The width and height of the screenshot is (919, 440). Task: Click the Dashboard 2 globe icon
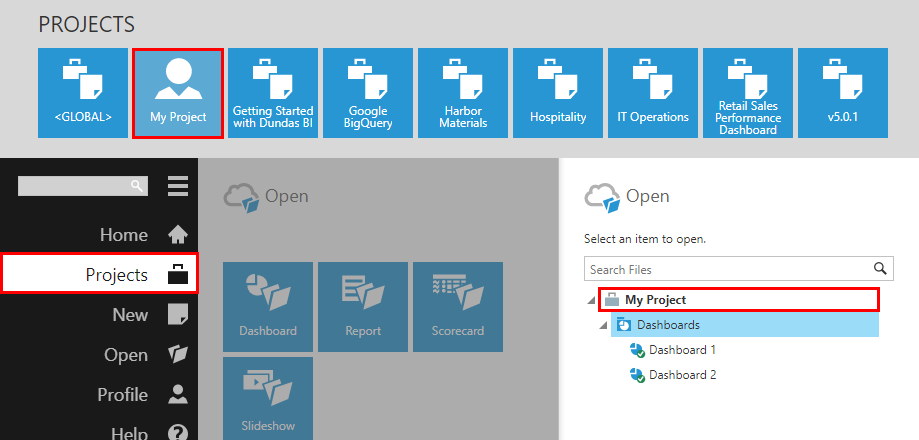pos(637,376)
